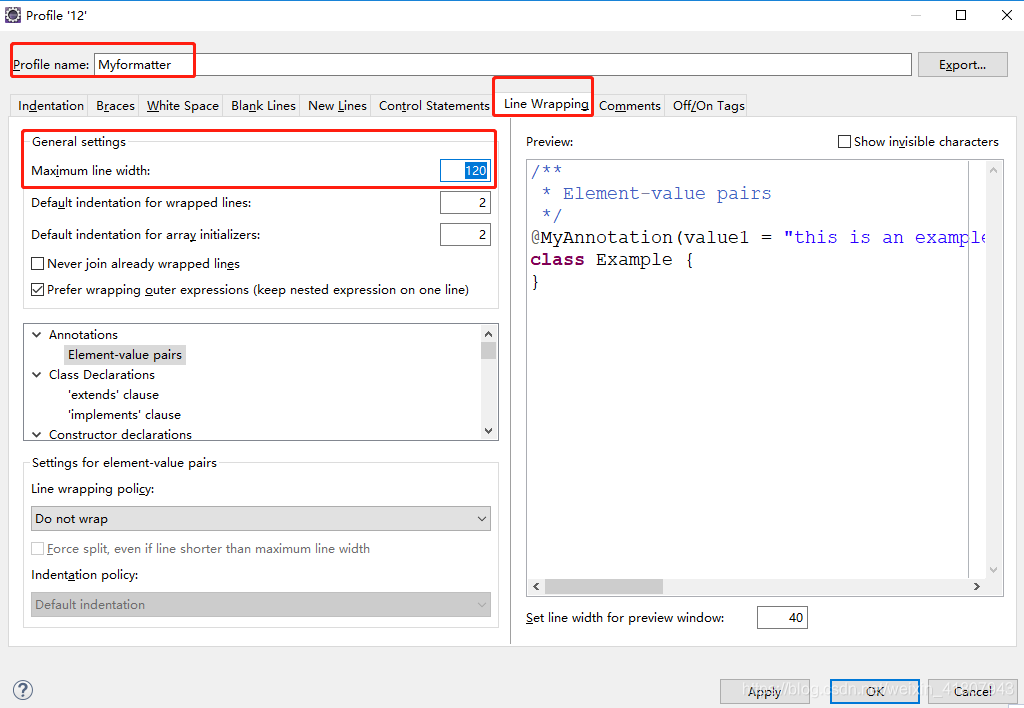The image size is (1024, 708).
Task: Select the Off/On Tags tab
Action: click(x=706, y=105)
